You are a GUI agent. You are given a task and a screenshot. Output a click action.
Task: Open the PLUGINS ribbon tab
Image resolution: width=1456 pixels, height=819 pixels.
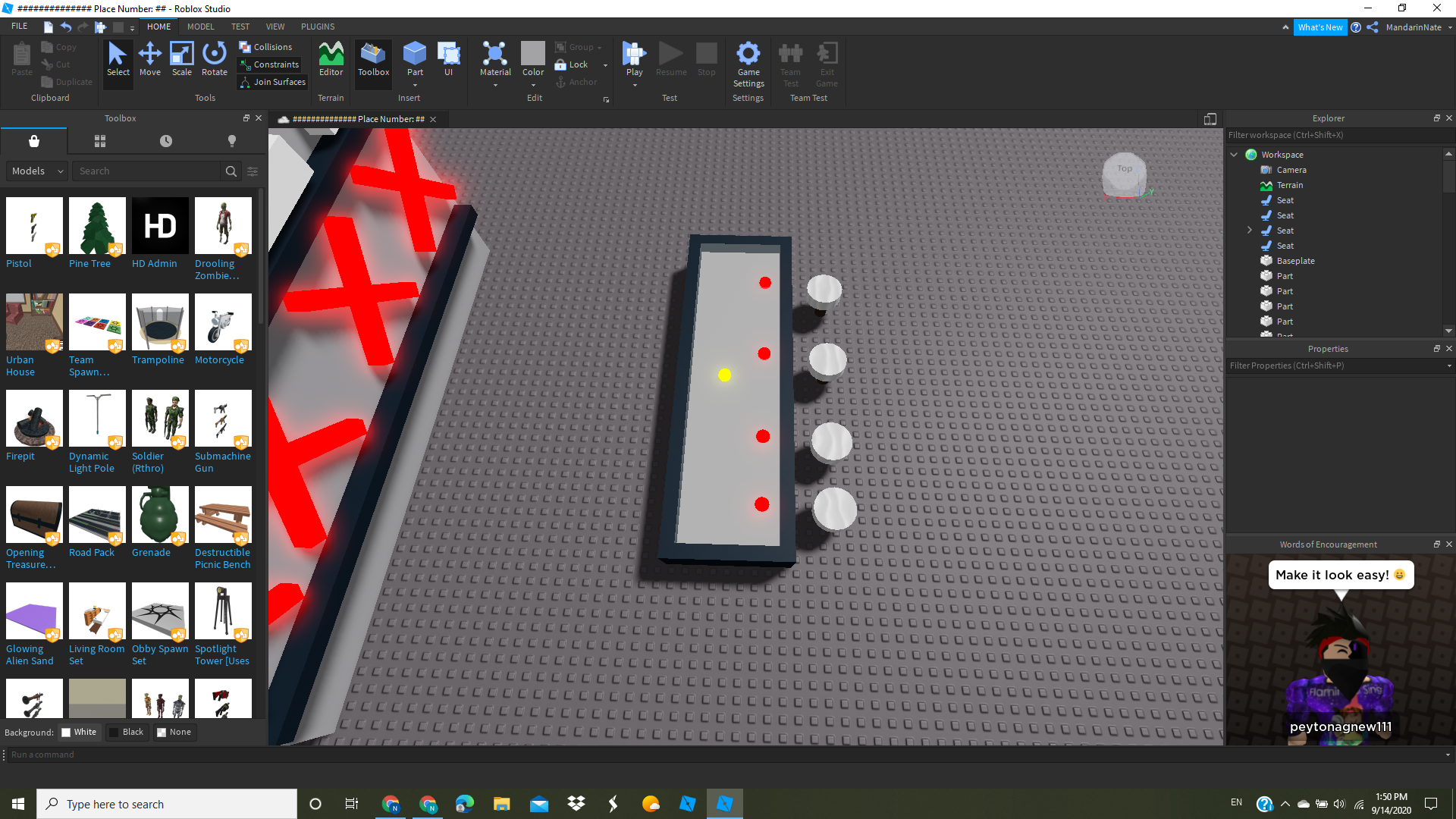click(x=318, y=27)
